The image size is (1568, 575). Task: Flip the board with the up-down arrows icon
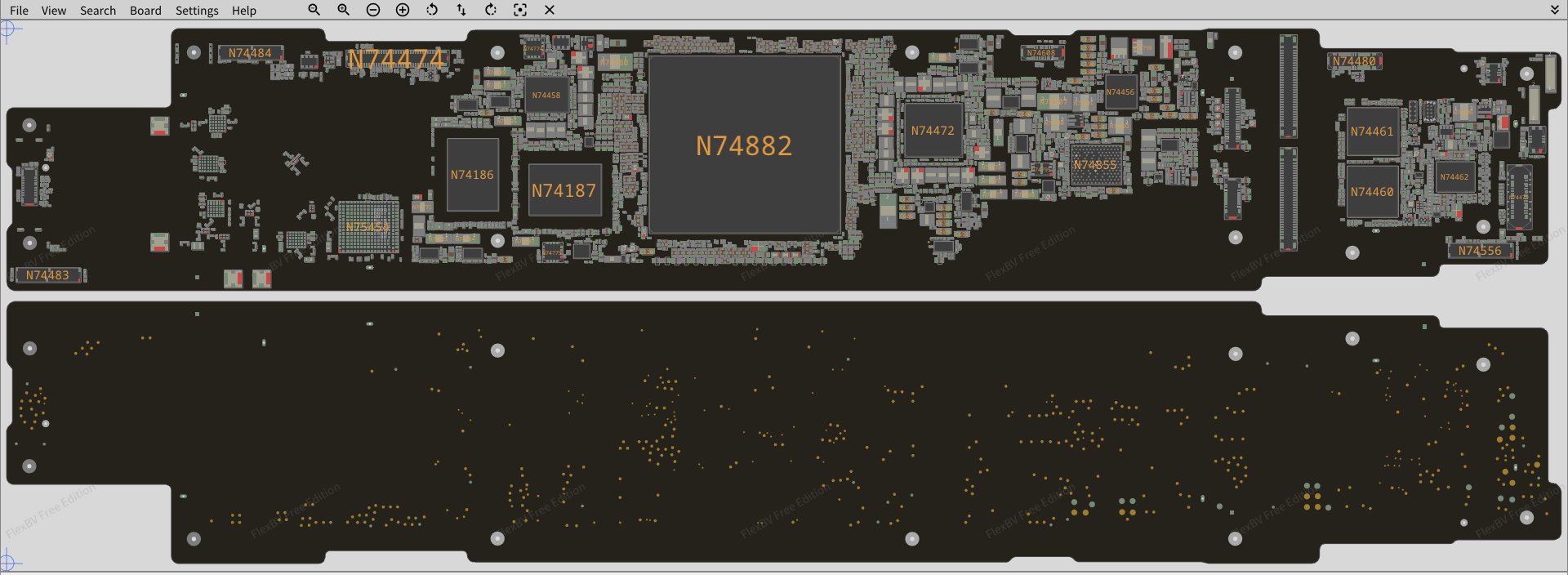coord(461,10)
